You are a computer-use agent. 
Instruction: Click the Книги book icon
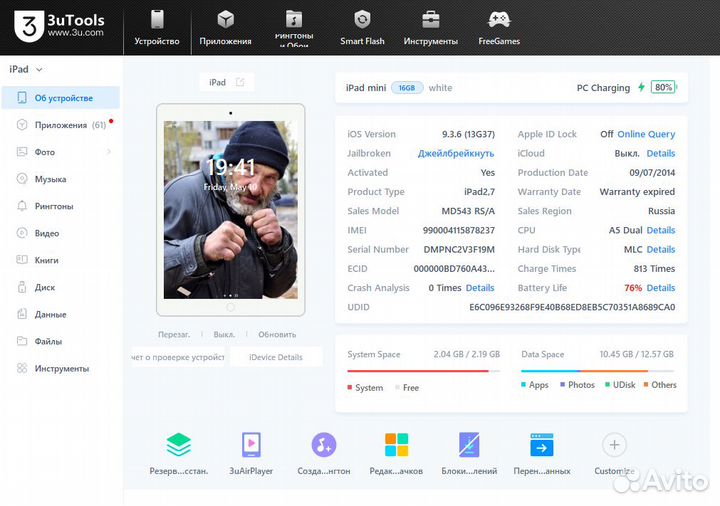tap(22, 259)
